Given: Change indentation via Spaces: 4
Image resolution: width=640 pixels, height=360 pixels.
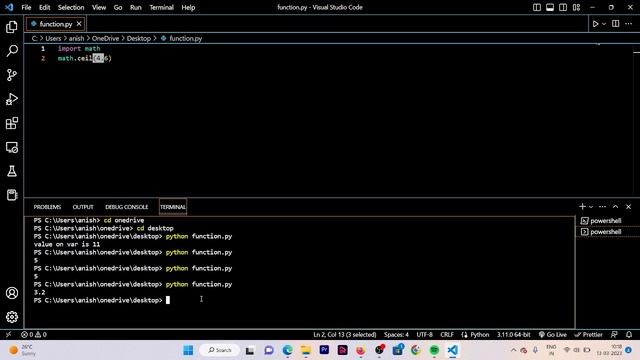Looking at the screenshot, I should click(x=396, y=335).
